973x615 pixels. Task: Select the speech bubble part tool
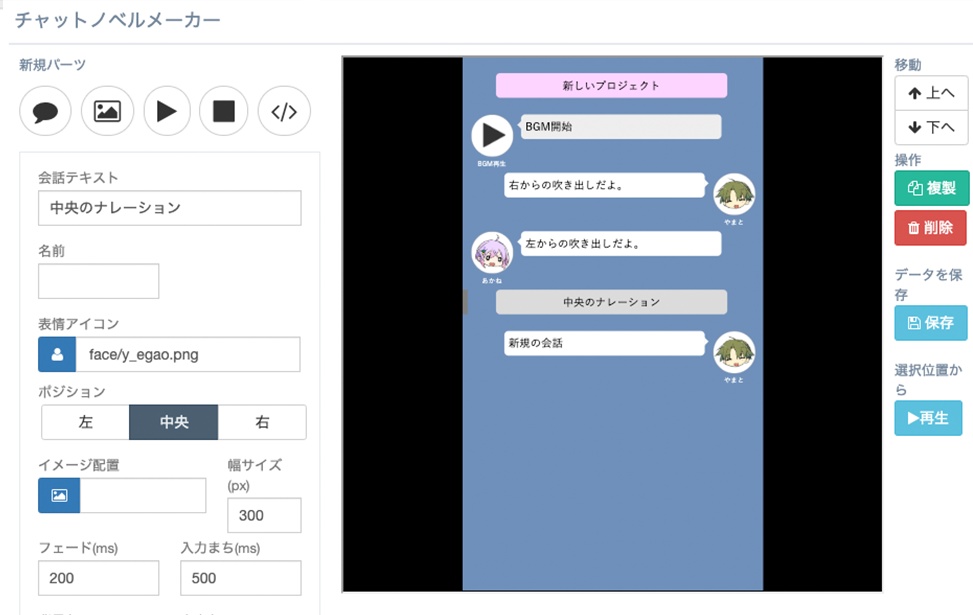click(x=44, y=111)
